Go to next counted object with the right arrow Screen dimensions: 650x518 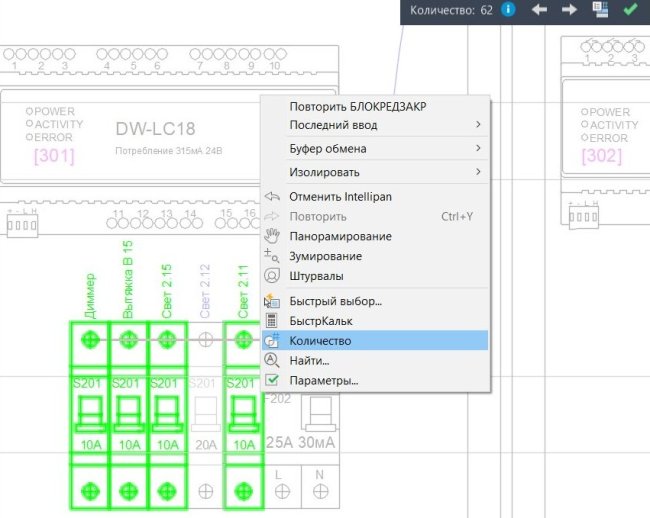(569, 10)
